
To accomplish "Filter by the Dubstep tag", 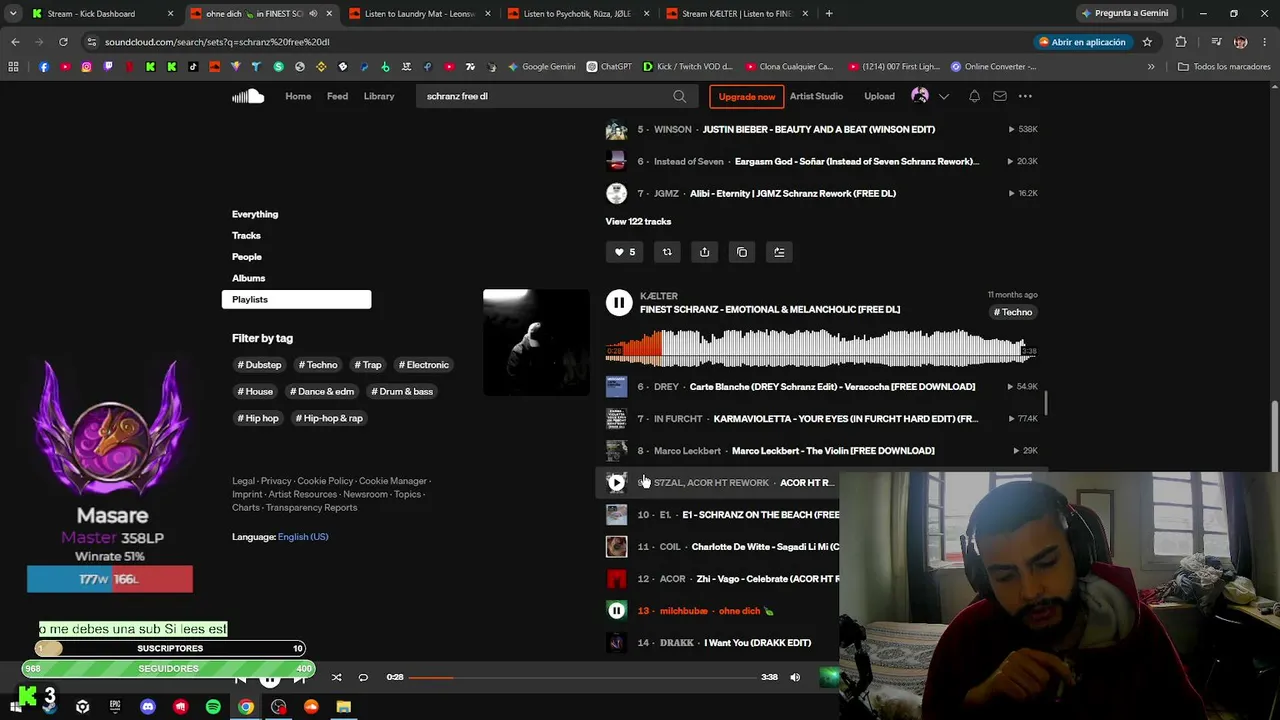I will coord(259,365).
